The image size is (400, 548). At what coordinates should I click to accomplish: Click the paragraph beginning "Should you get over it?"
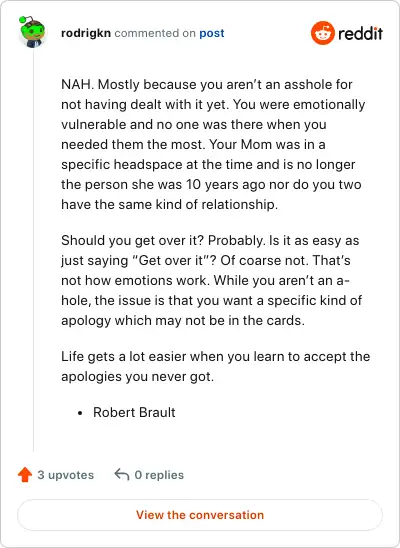212,280
